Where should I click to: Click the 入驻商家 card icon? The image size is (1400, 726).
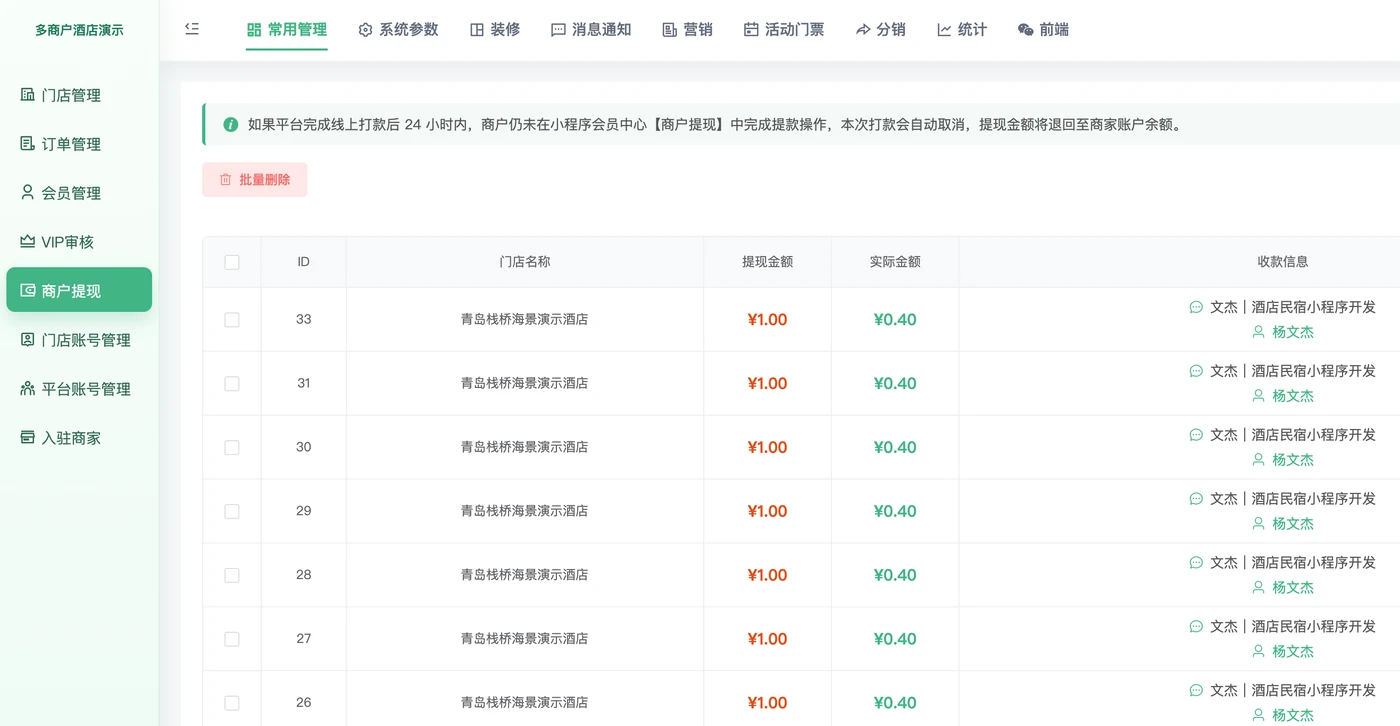[x=28, y=437]
